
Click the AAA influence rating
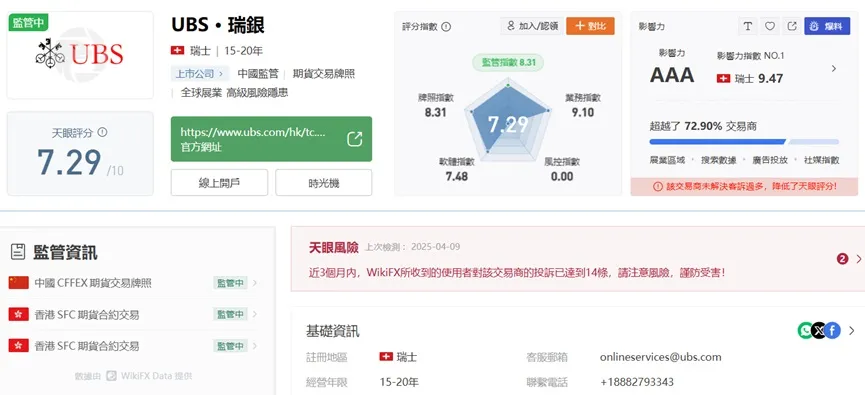[x=672, y=75]
